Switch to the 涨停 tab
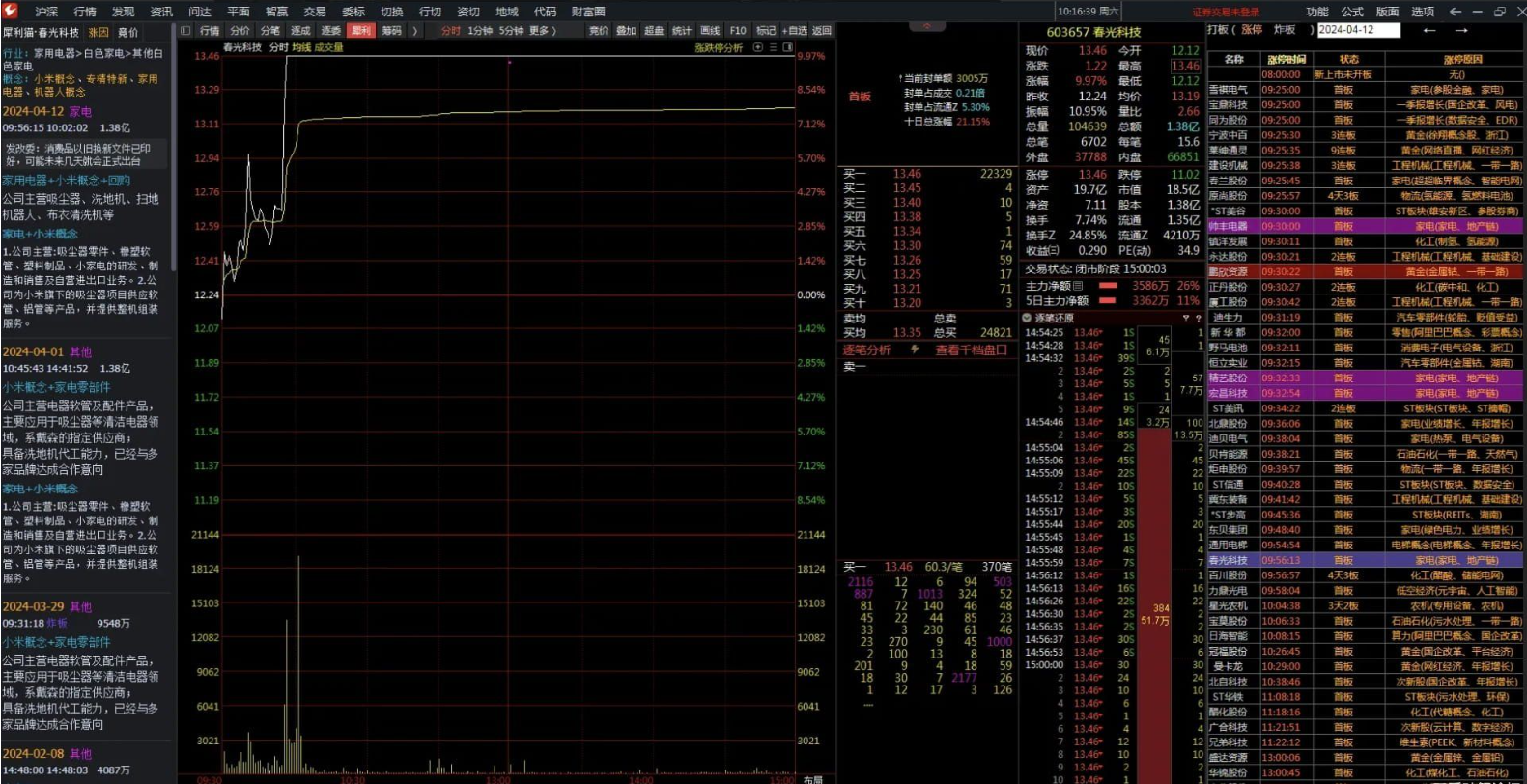Screen dimensions: 1527x784 pos(1252,30)
